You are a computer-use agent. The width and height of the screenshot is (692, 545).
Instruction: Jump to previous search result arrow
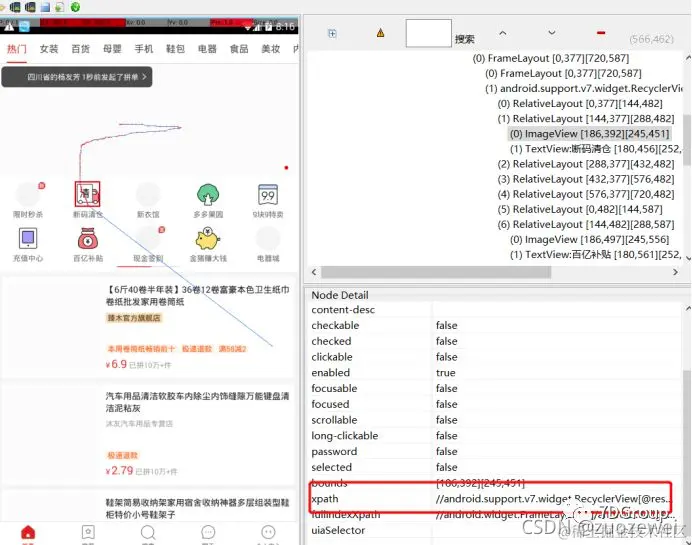pos(503,33)
